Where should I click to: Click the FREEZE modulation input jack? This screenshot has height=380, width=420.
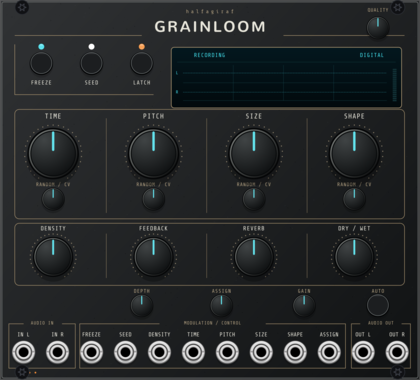point(91,352)
